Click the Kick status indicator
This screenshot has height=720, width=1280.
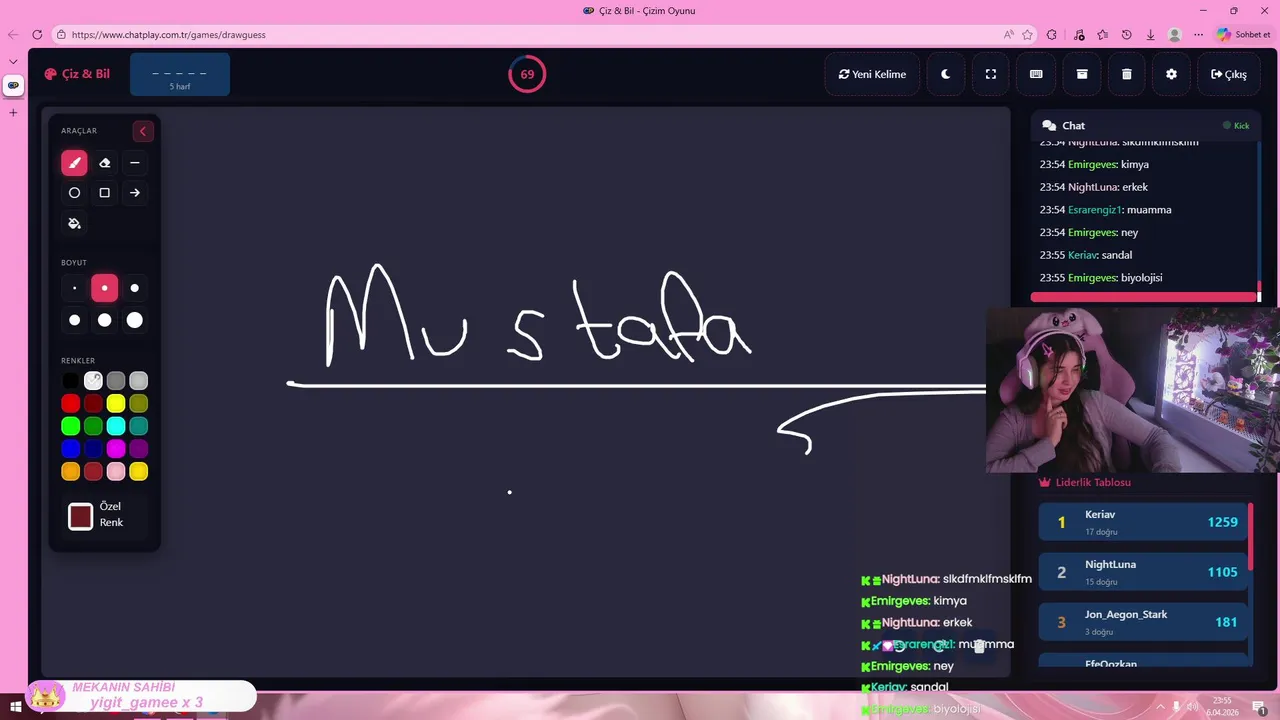coord(1236,126)
